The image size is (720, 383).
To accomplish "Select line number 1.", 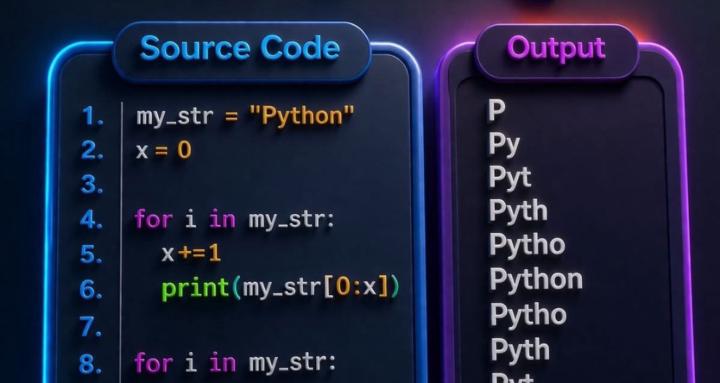I will click(93, 116).
